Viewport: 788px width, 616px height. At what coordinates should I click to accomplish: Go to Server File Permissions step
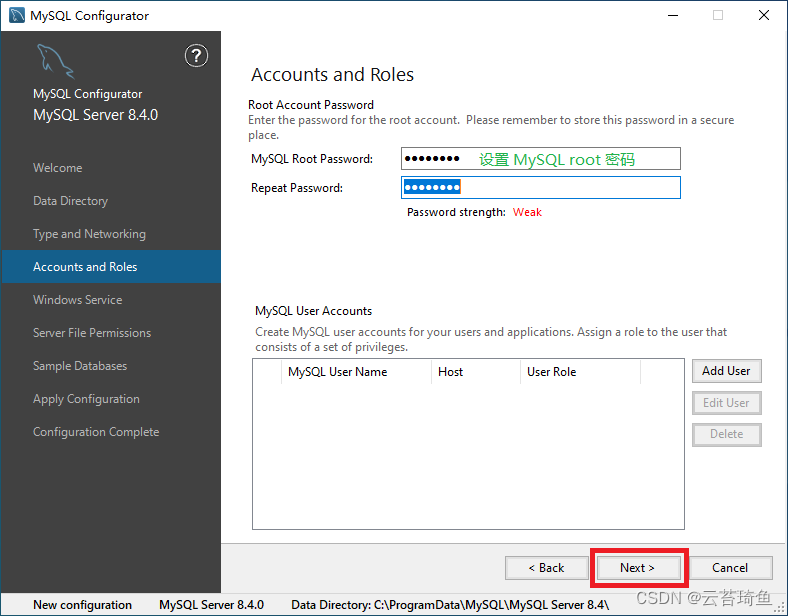[92, 333]
